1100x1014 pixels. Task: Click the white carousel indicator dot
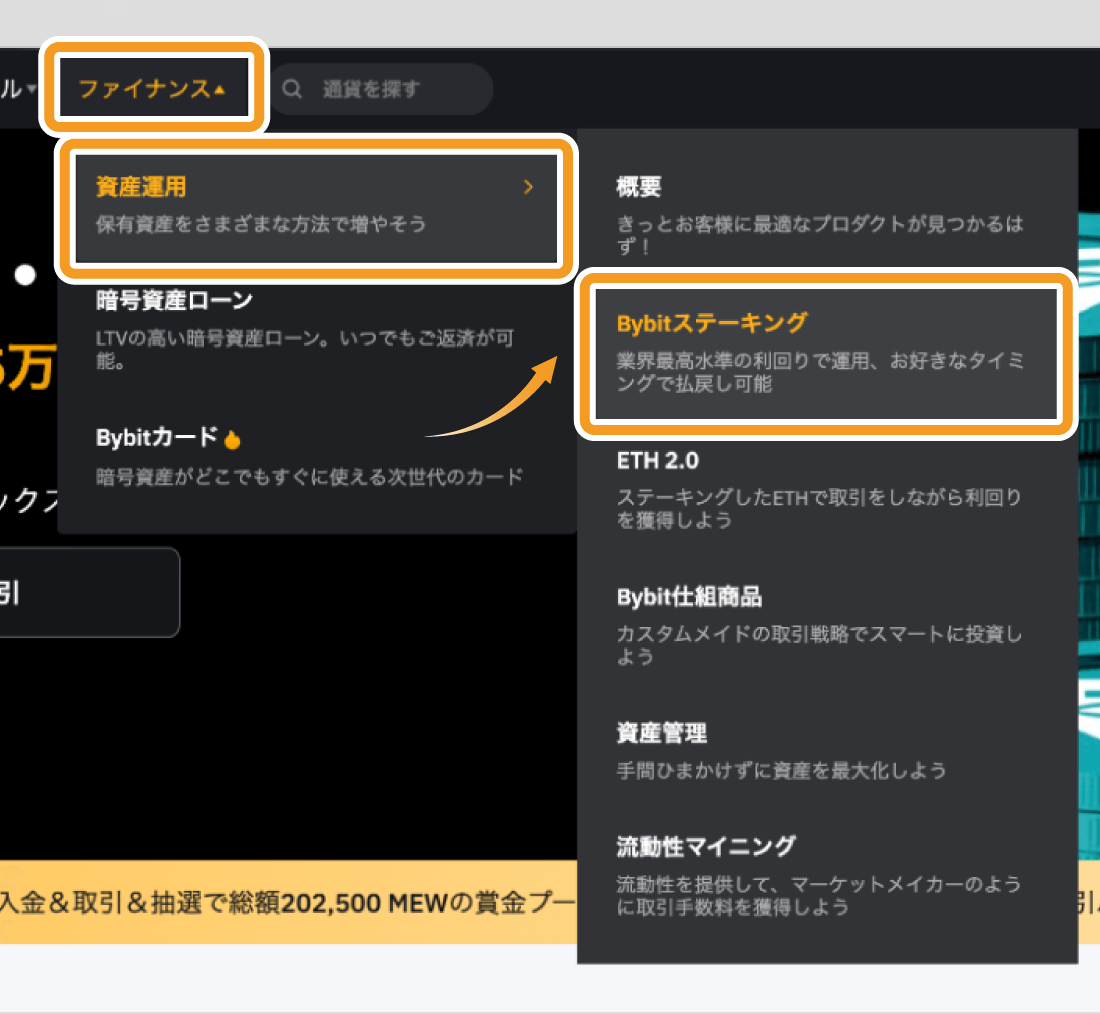(x=25, y=274)
